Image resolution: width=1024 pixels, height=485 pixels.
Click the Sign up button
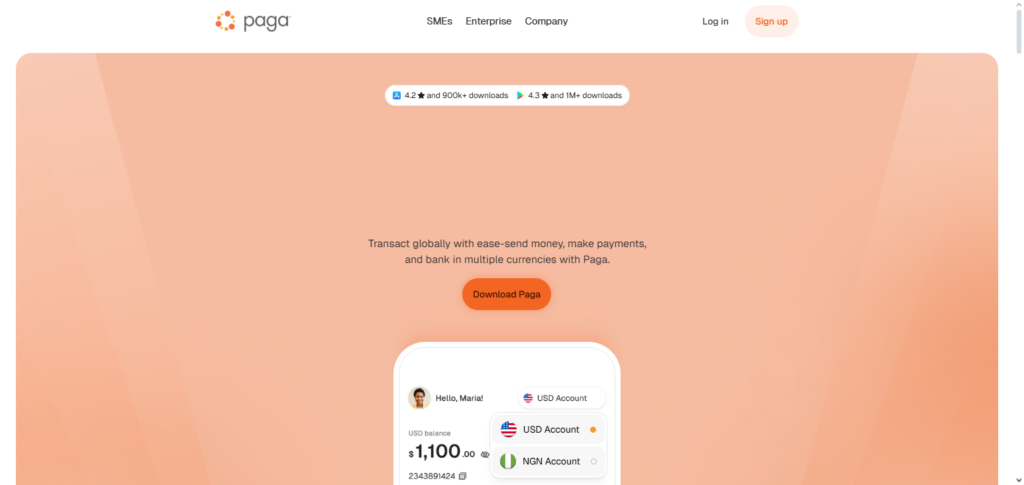coord(771,22)
